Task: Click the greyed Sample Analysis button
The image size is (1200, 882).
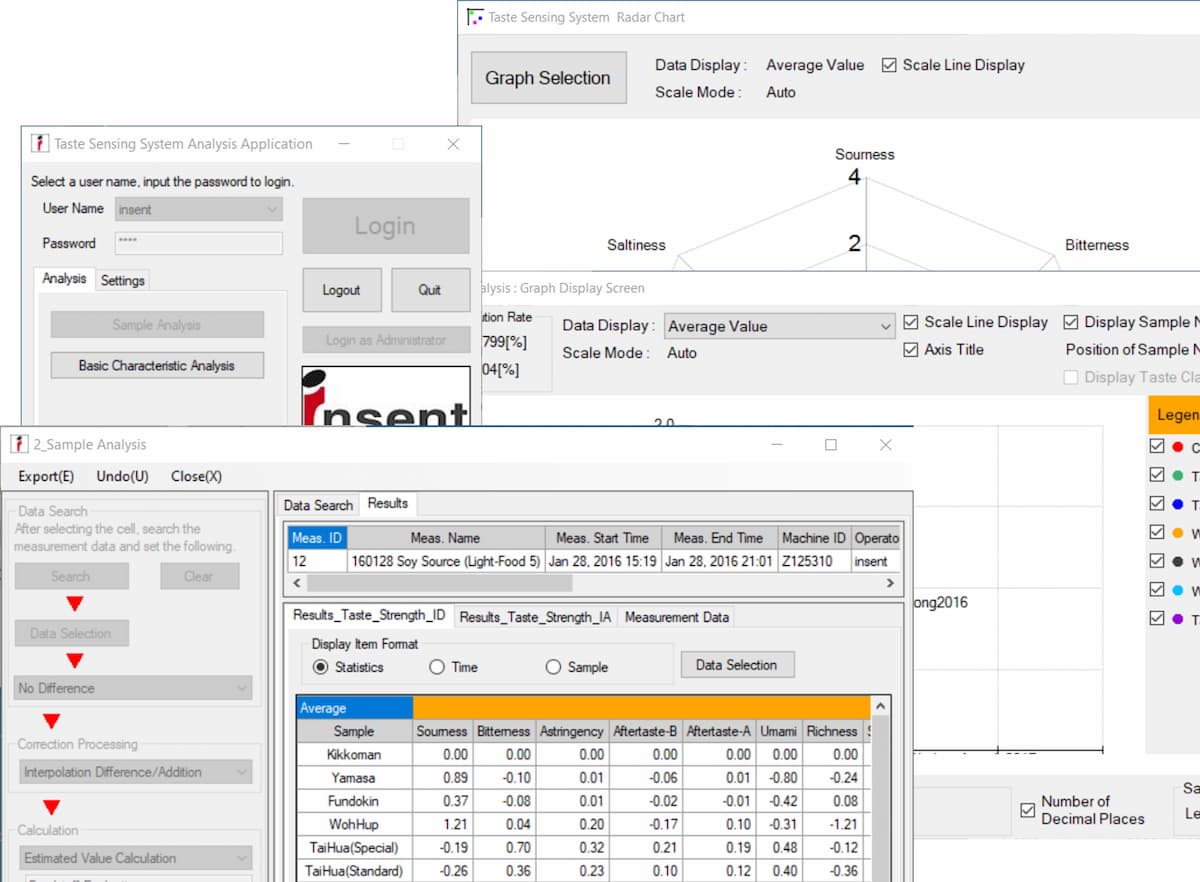Action: click(x=157, y=325)
